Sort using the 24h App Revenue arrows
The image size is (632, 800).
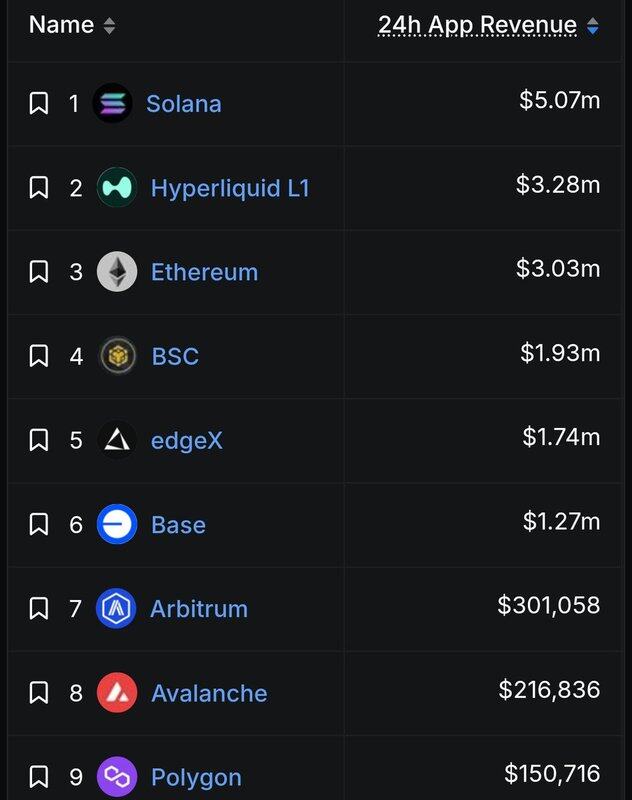pyautogui.click(x=593, y=27)
